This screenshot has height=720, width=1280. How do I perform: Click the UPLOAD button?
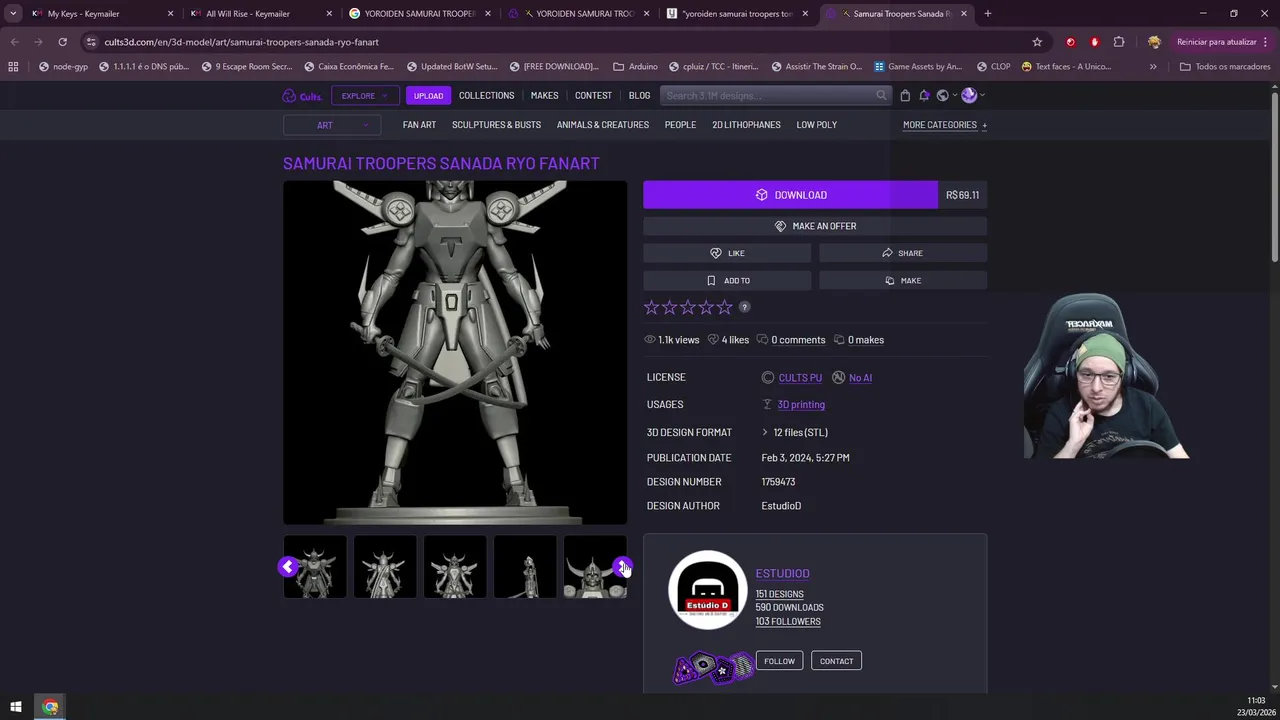(x=428, y=96)
